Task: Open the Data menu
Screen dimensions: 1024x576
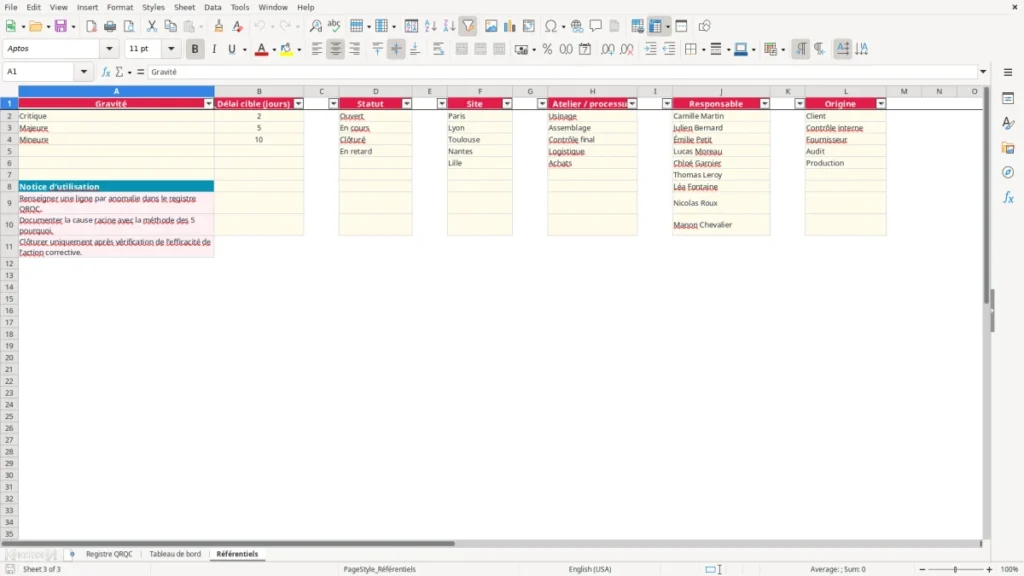Action: coord(212,7)
